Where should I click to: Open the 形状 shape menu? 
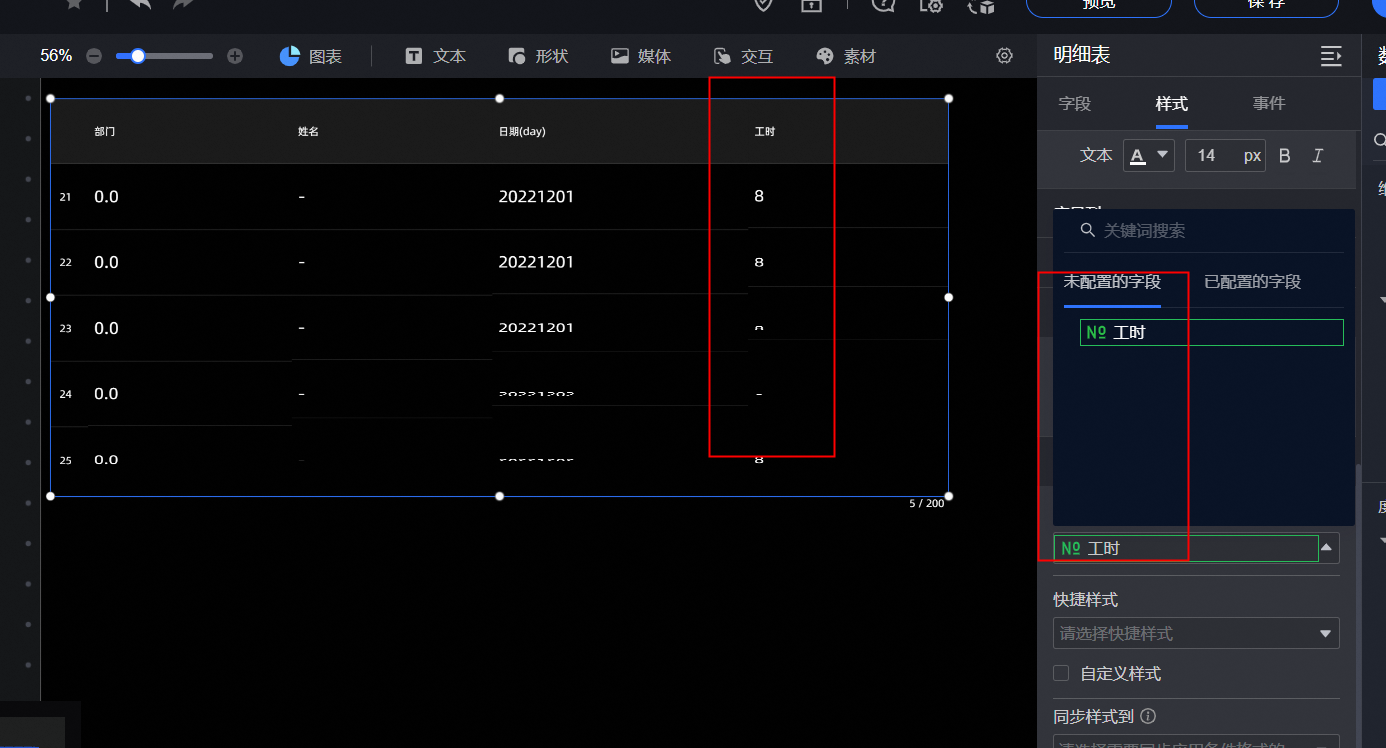click(538, 56)
